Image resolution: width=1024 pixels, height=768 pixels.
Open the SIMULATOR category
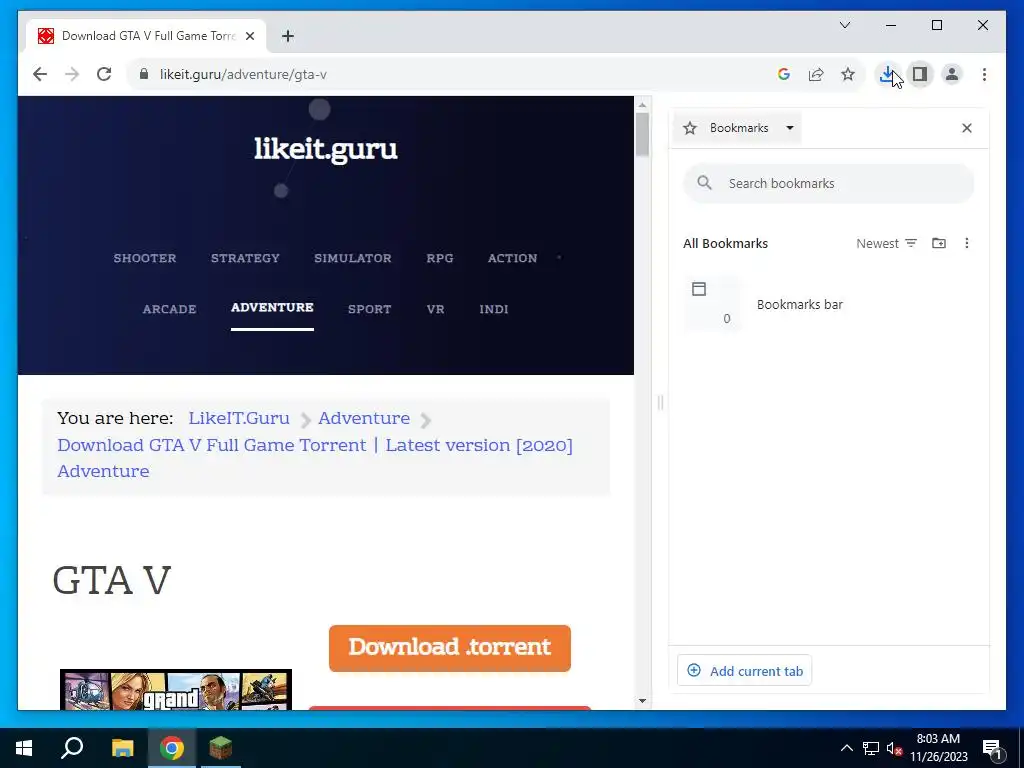pyautogui.click(x=353, y=258)
